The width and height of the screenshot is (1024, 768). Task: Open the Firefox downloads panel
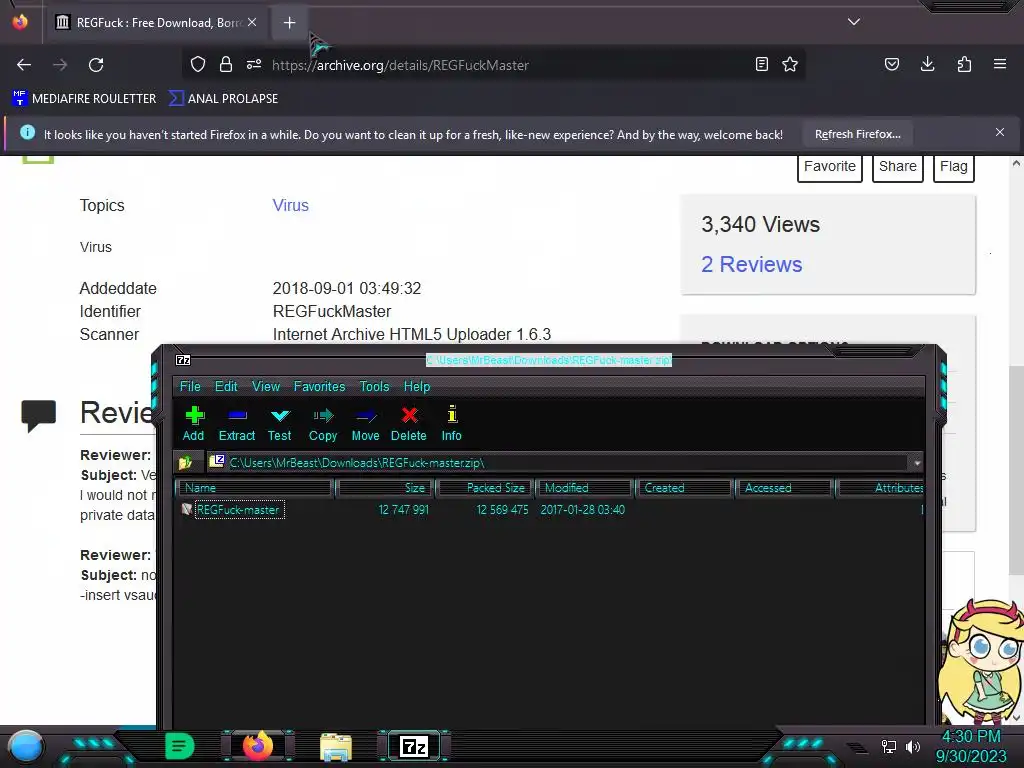pyautogui.click(x=927, y=64)
